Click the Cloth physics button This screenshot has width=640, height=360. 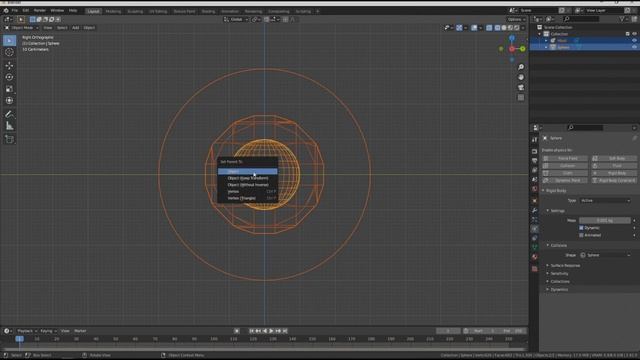tap(565, 173)
